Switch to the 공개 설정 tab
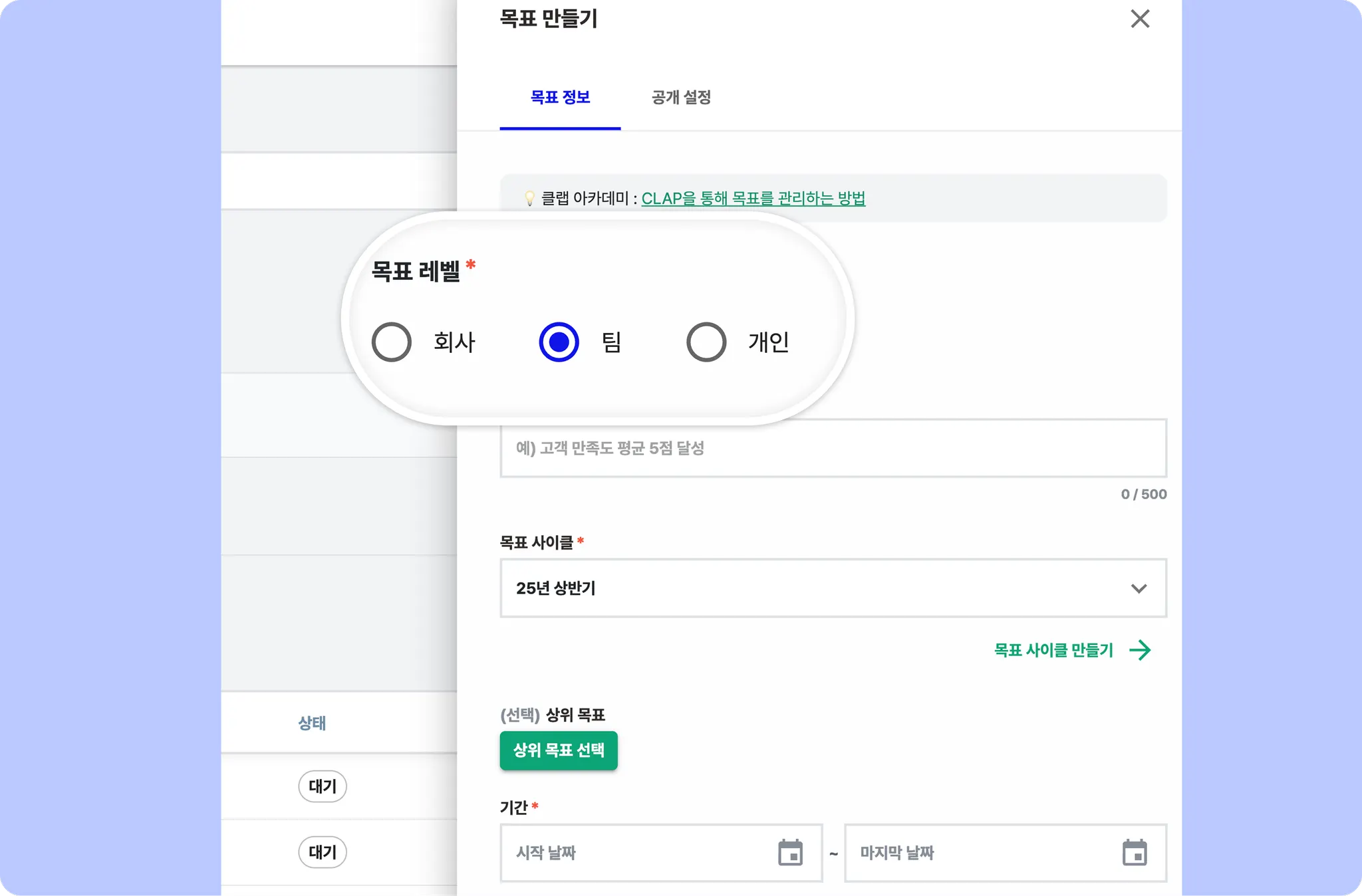Viewport: 1362px width, 896px height. tap(681, 98)
